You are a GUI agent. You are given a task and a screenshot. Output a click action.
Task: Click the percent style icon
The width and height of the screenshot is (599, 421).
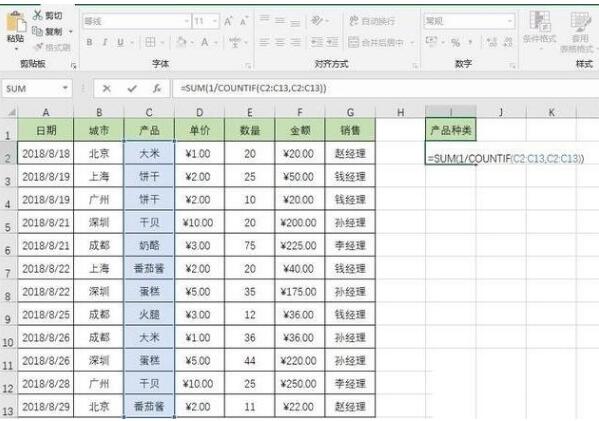pos(455,42)
